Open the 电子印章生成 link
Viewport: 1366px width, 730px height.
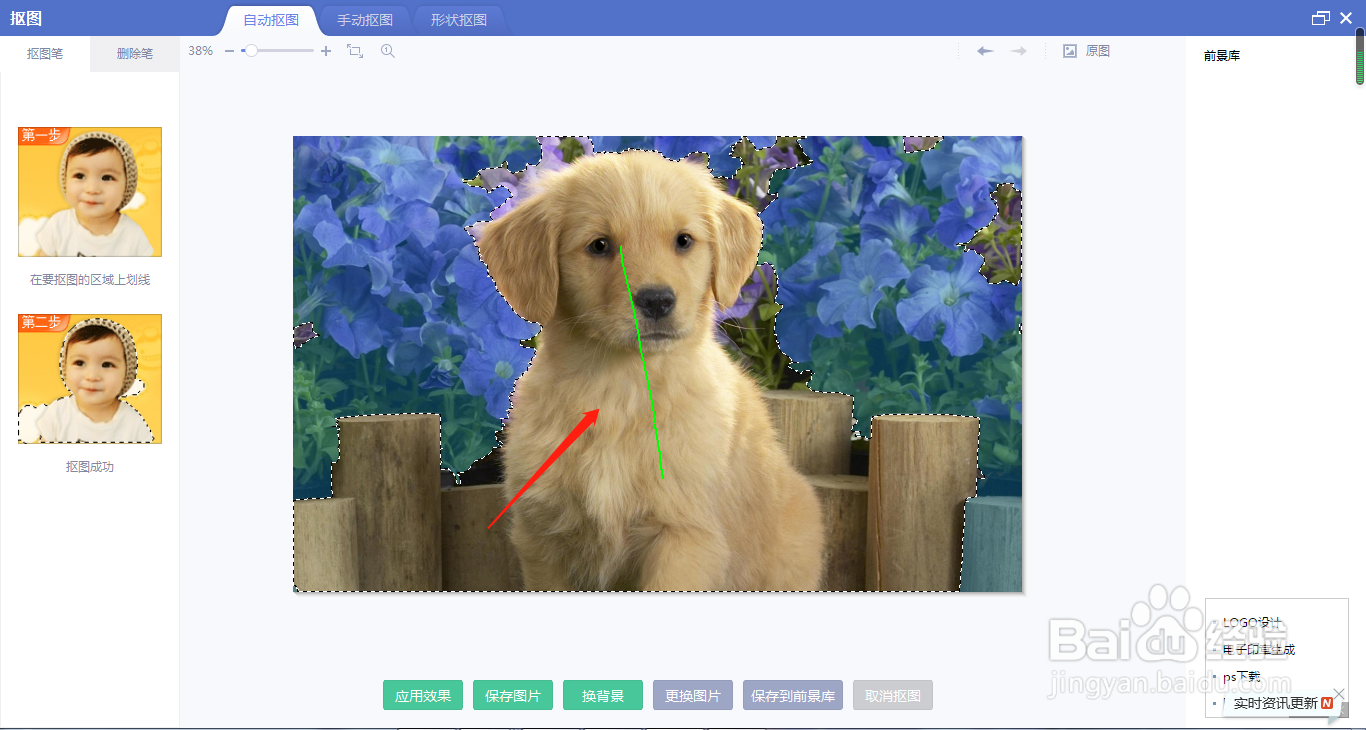1259,650
